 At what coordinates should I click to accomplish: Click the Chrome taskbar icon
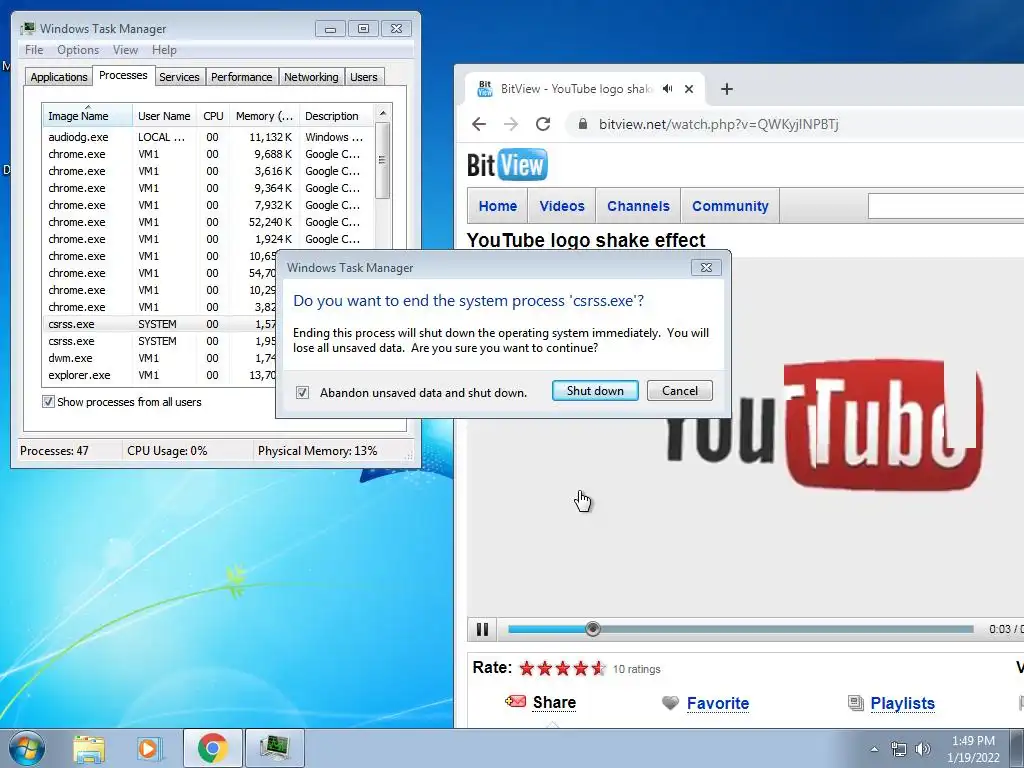(212, 748)
